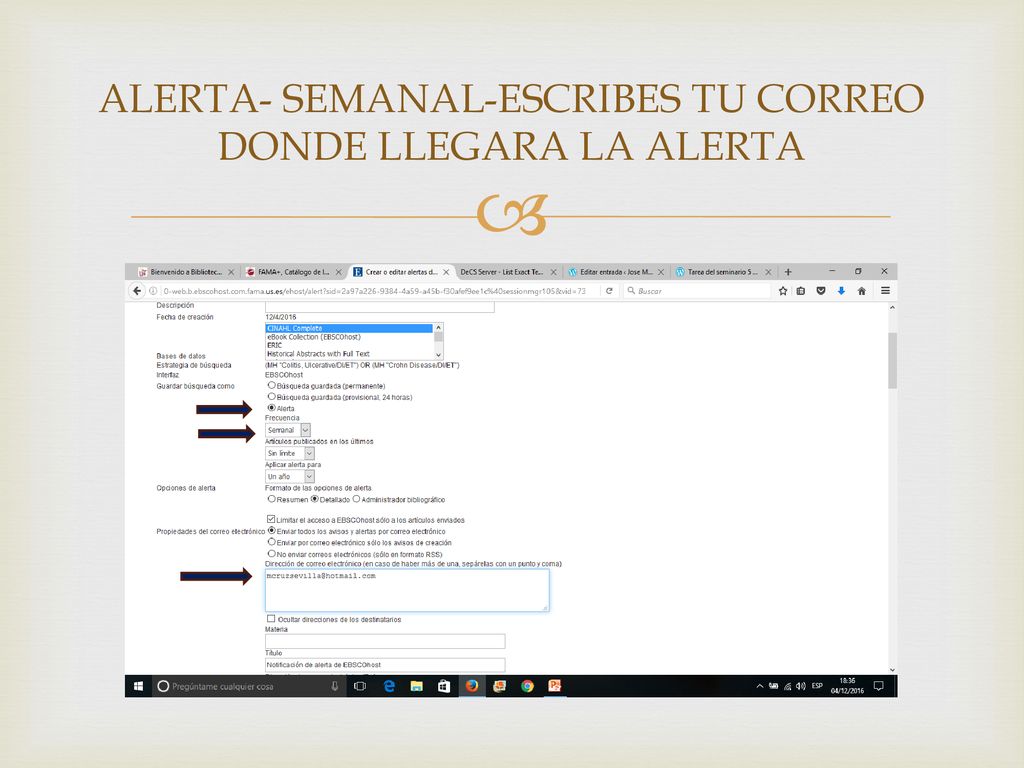1024x768 pixels.
Task: Toggle Limitar el acceso a EBSCOhost checkbox
Action: click(271, 520)
